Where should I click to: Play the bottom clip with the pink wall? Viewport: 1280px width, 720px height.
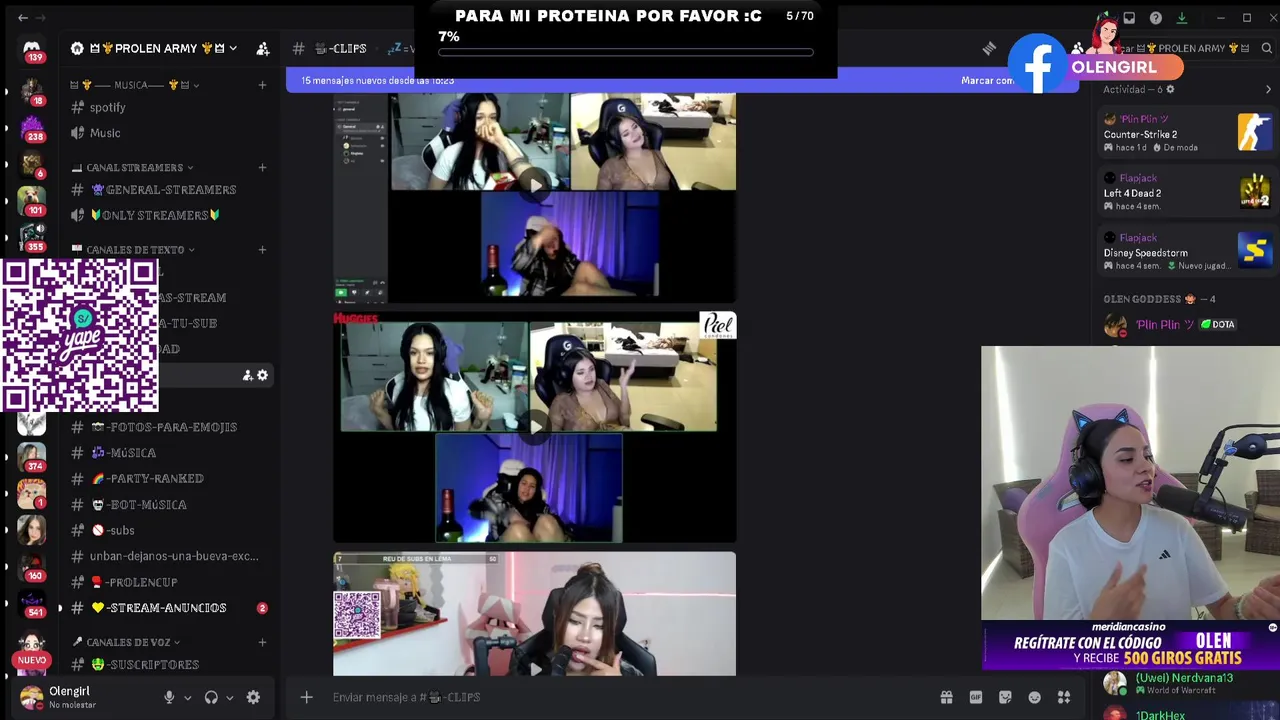tap(536, 669)
